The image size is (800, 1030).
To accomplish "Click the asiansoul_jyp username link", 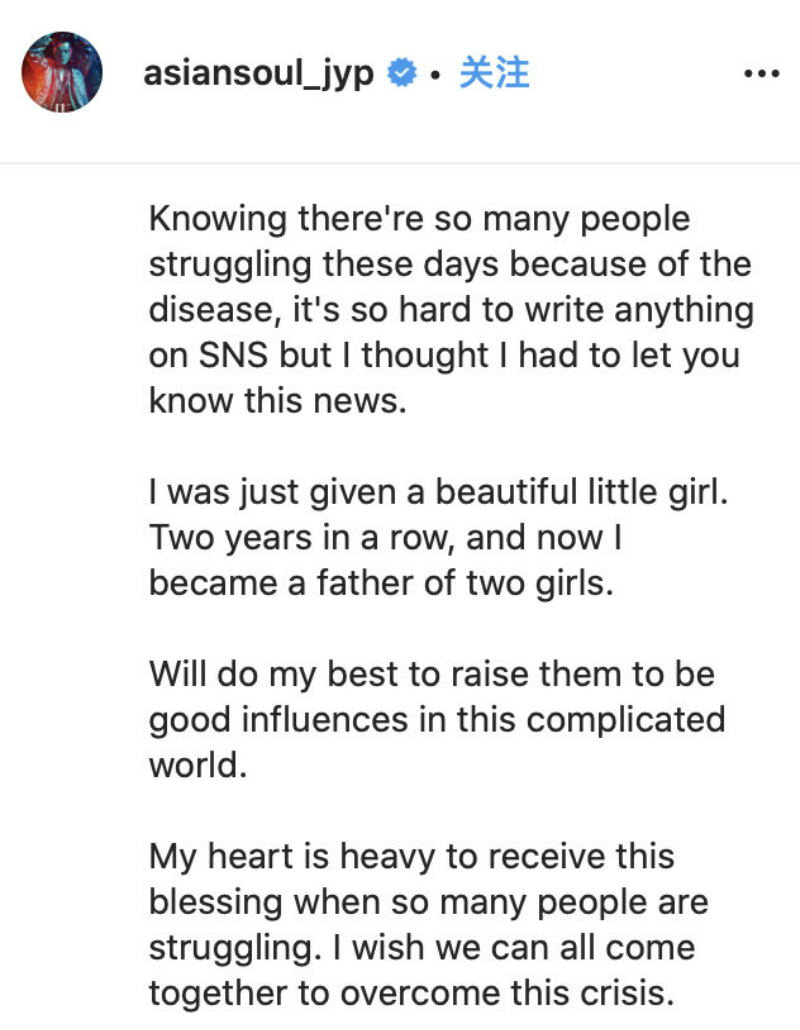I will pyautogui.click(x=259, y=74).
